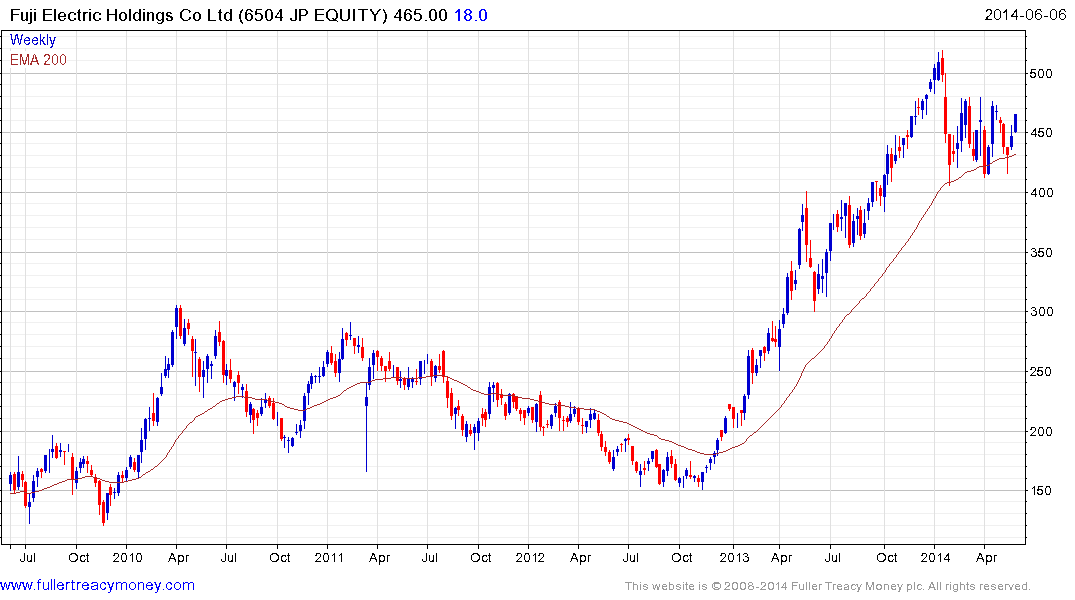
Task: Click the 250 price axis label
Action: point(1042,372)
